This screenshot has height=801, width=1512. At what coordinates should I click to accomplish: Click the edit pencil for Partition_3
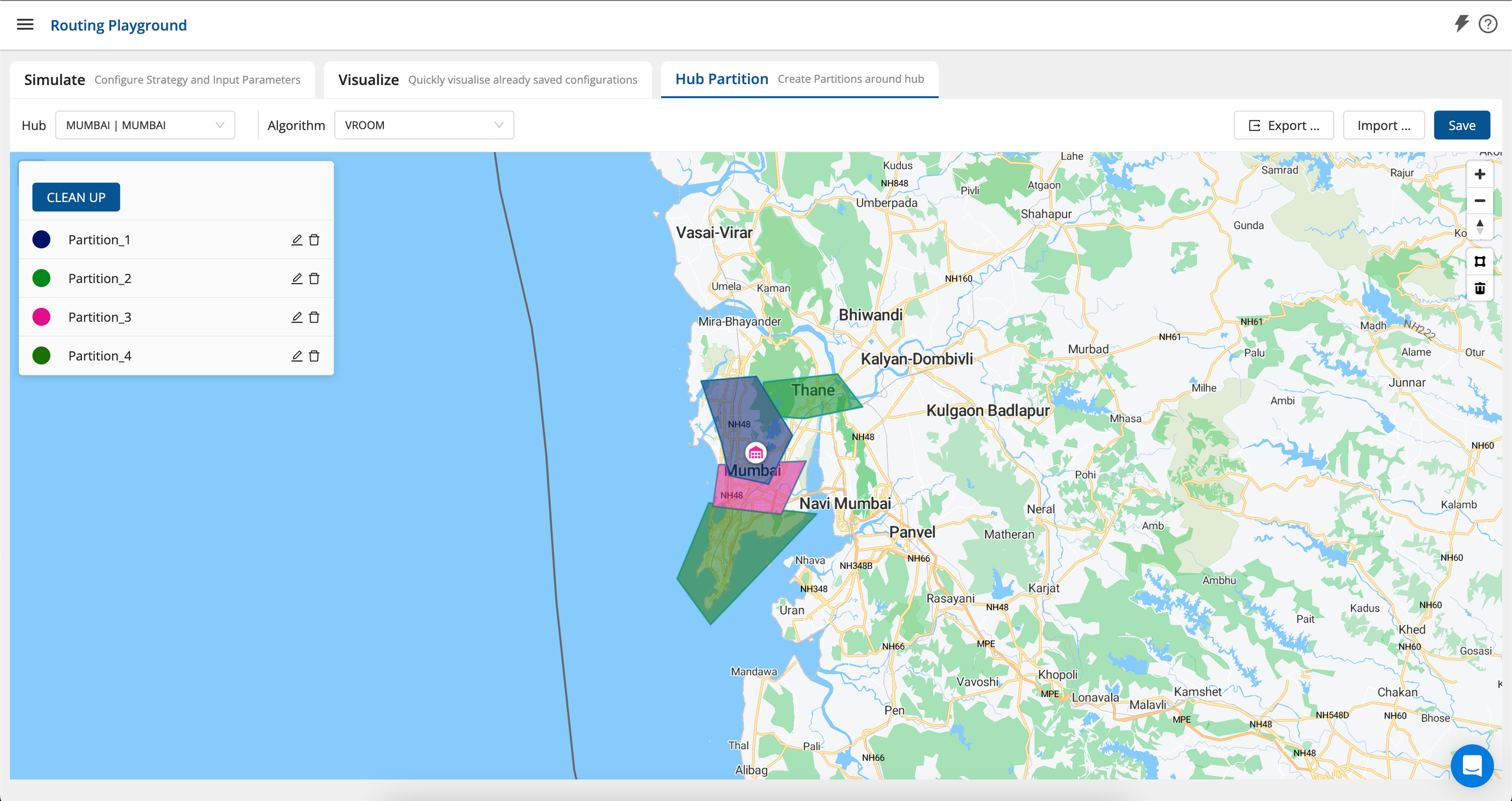[296, 317]
